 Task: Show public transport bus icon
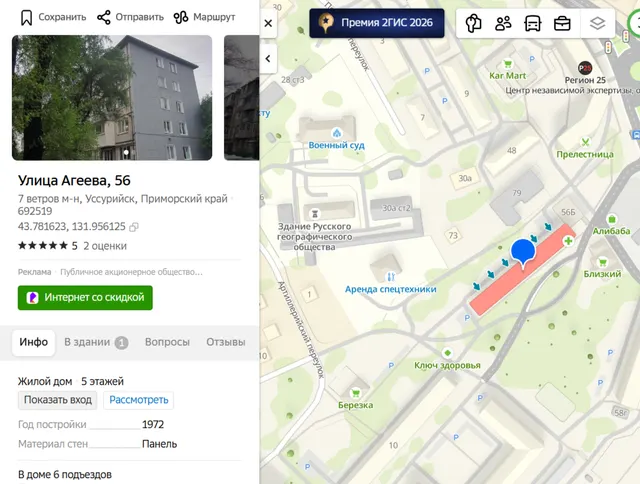point(533,23)
